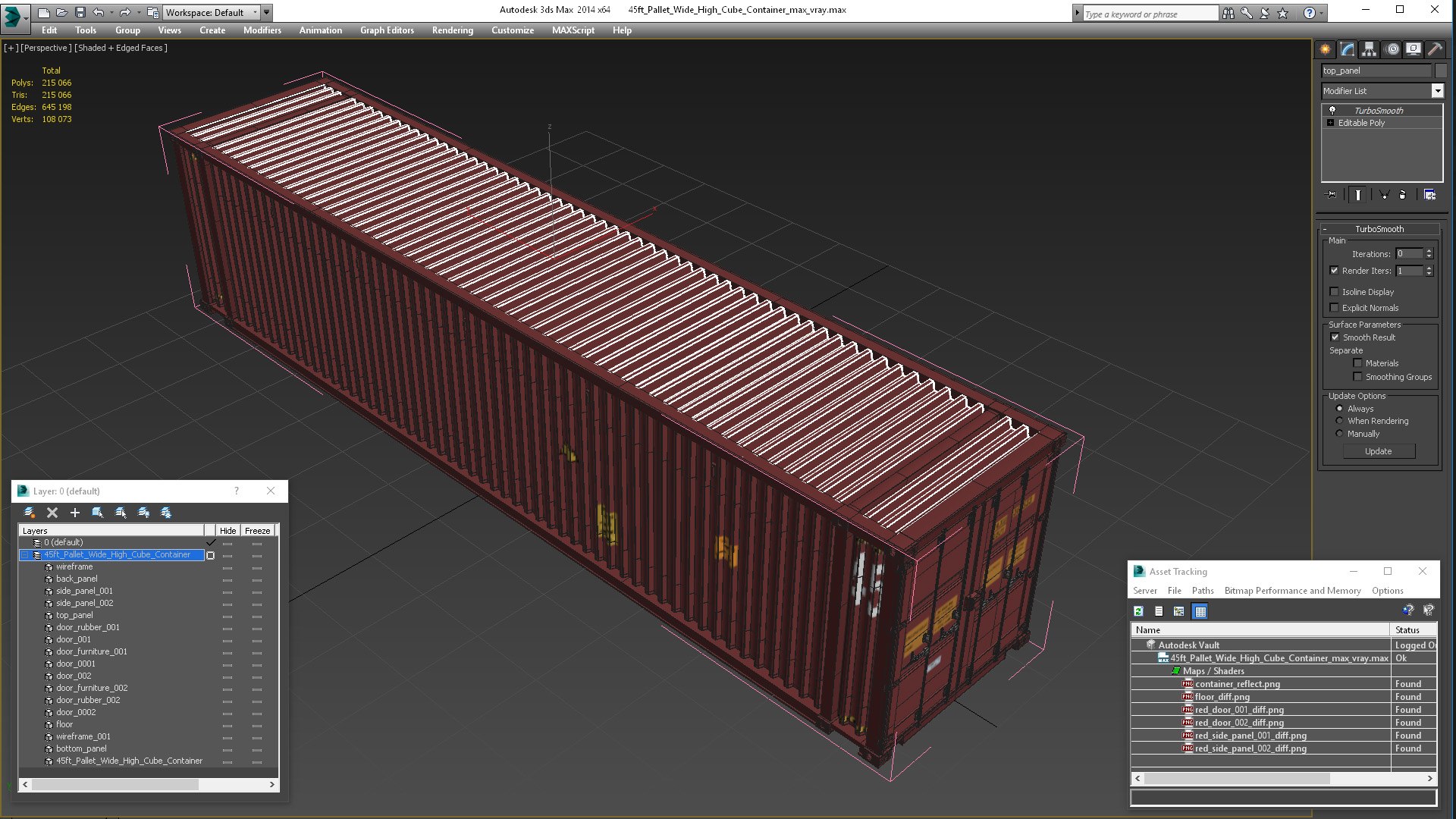Enable Separate by Smoothing Groups checkbox
Viewport: 1456px width, 819px height.
pos(1357,377)
